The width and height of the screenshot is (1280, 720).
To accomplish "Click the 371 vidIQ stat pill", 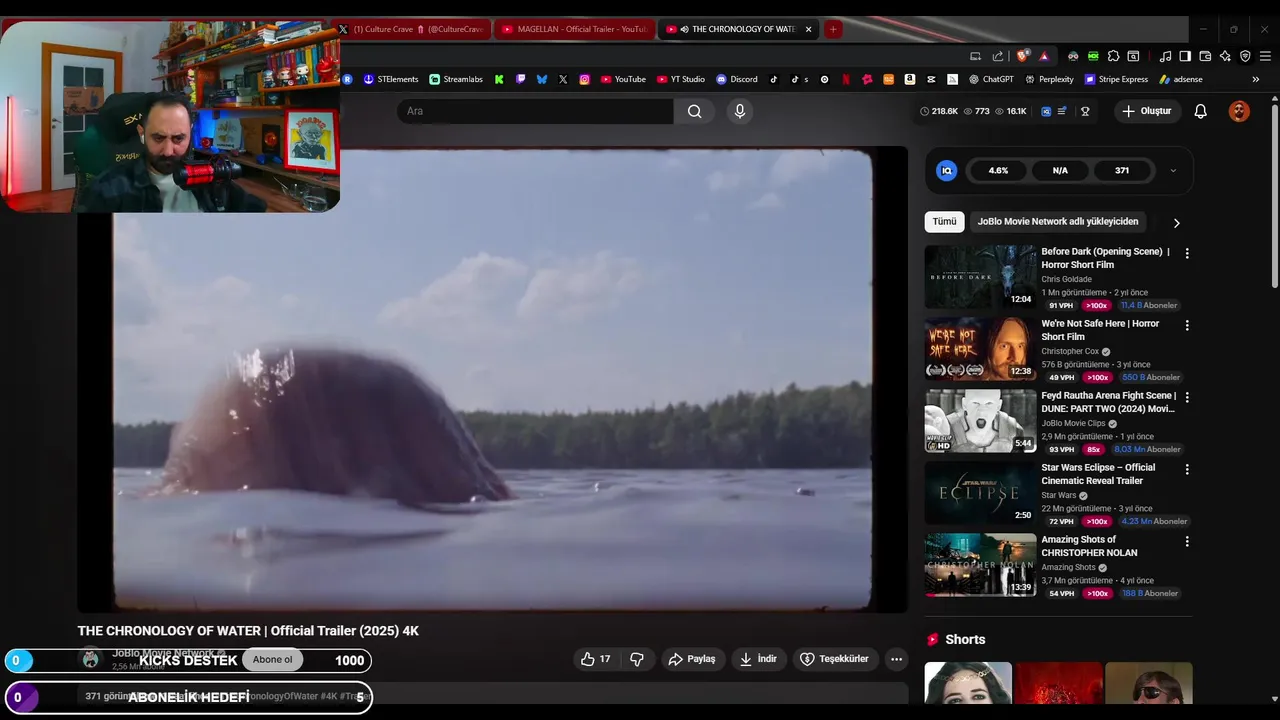I will tap(1122, 171).
